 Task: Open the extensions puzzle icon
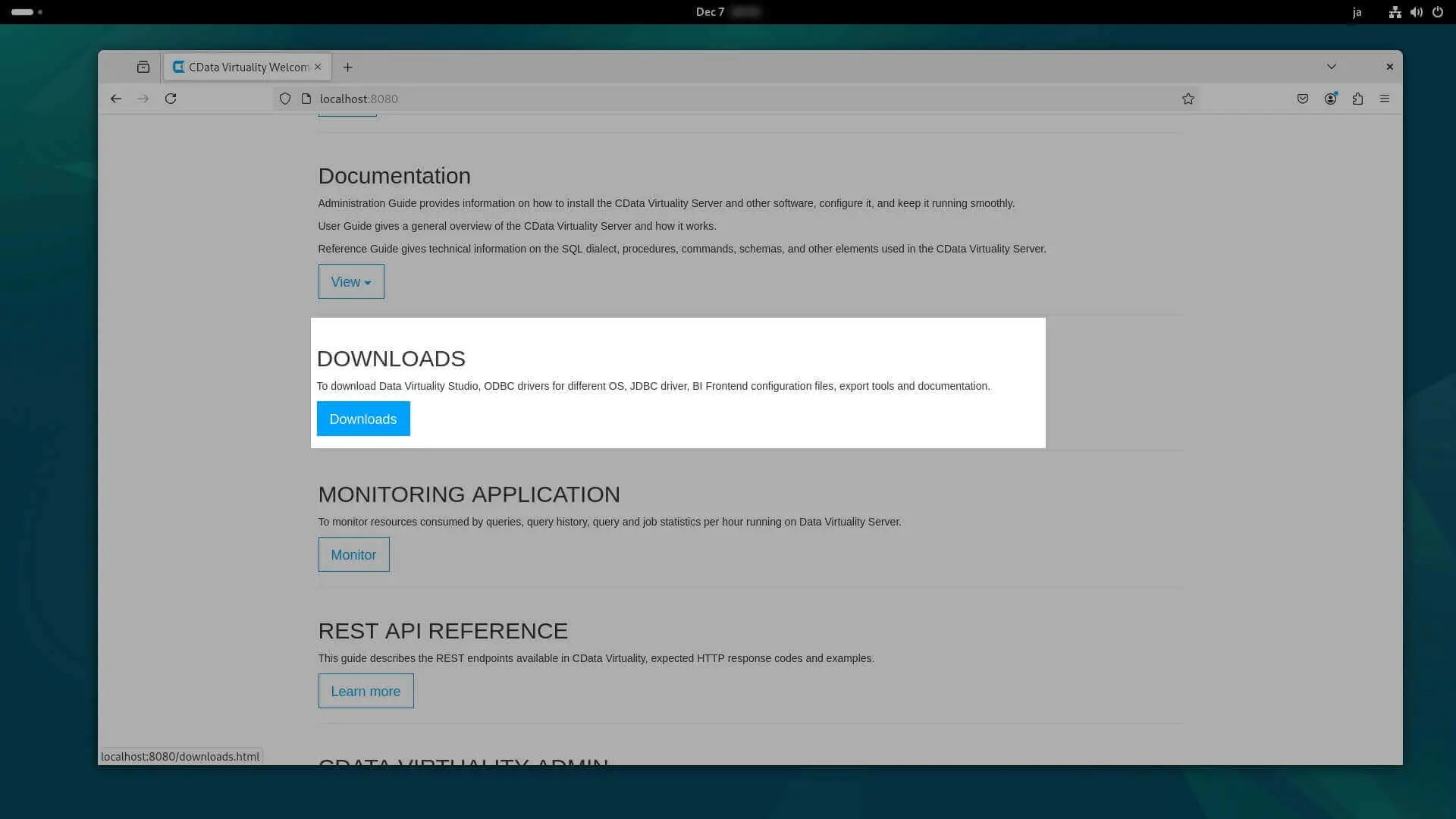(1357, 99)
